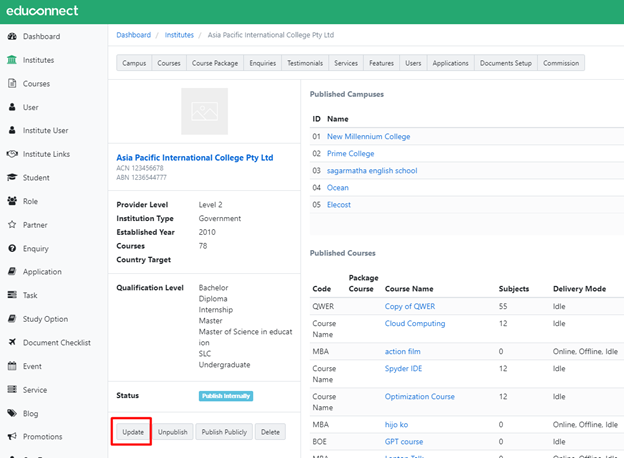Click the Publish Publicly button
The image size is (624, 458).
(223, 432)
